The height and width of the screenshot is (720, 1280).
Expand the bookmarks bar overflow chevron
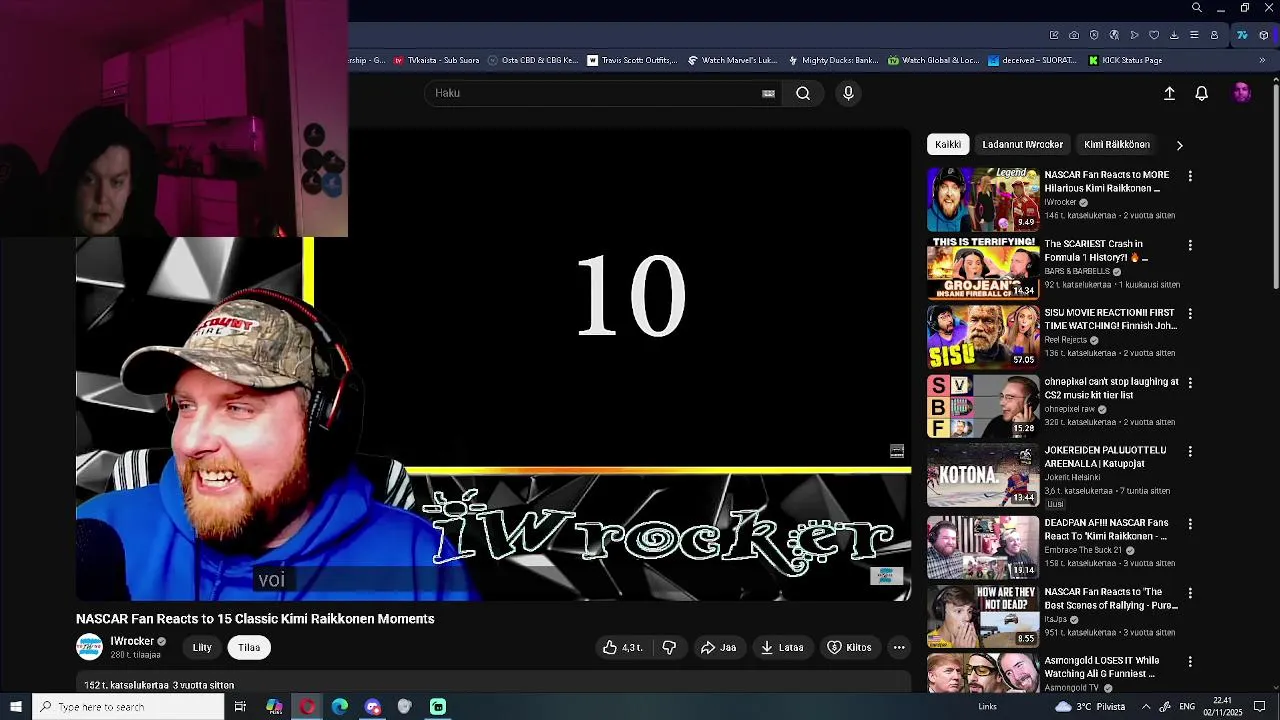[1262, 60]
